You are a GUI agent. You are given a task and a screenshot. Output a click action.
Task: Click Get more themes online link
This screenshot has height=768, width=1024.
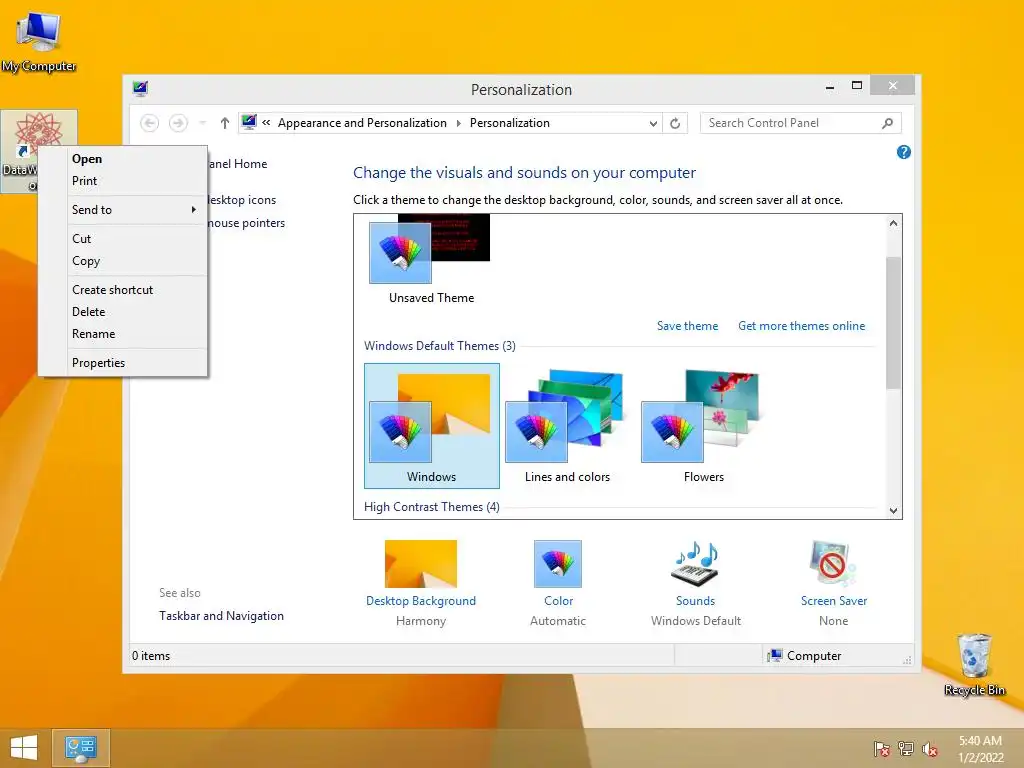coord(801,326)
